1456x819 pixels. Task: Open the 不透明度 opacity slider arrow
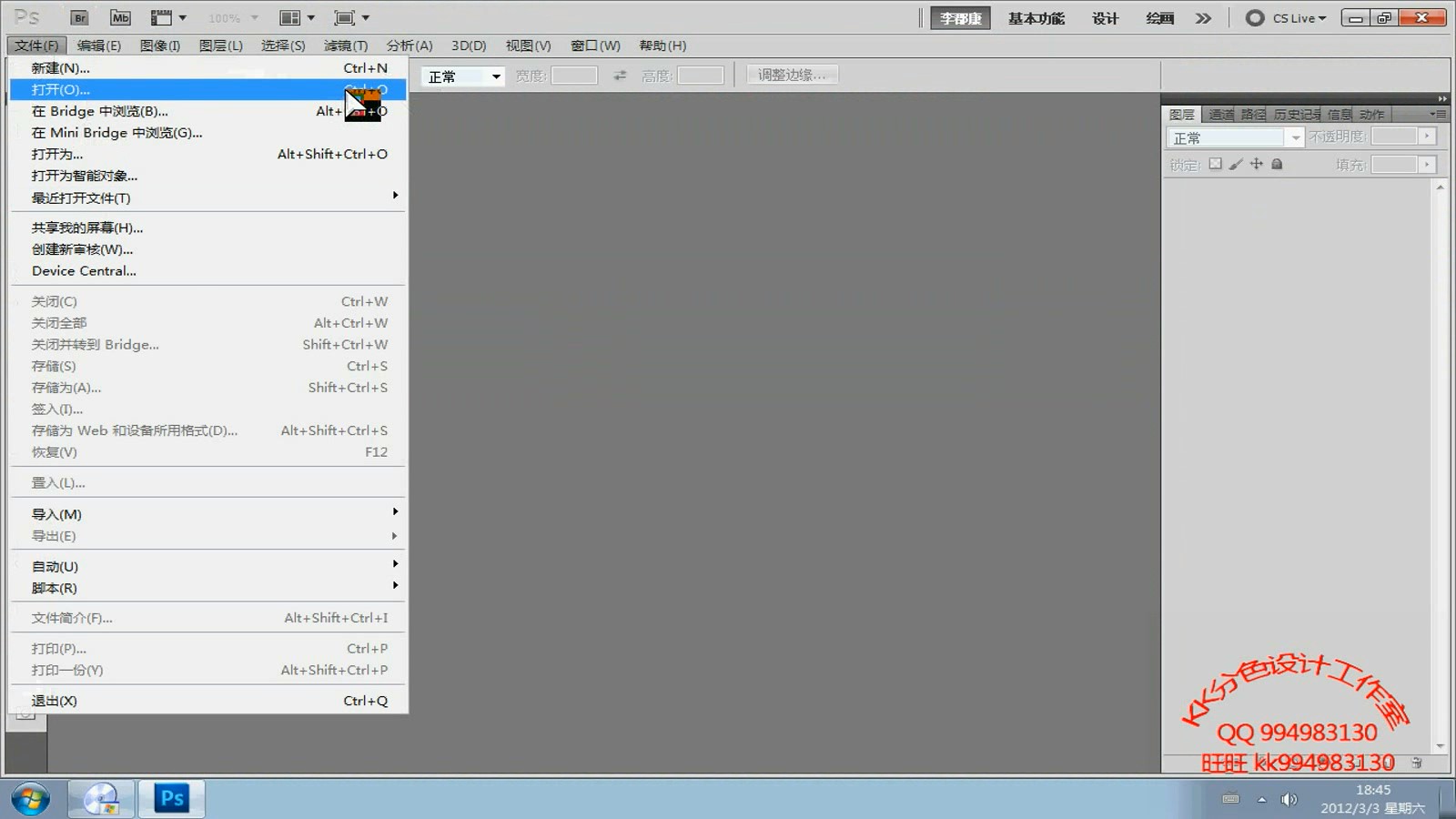[1427, 136]
